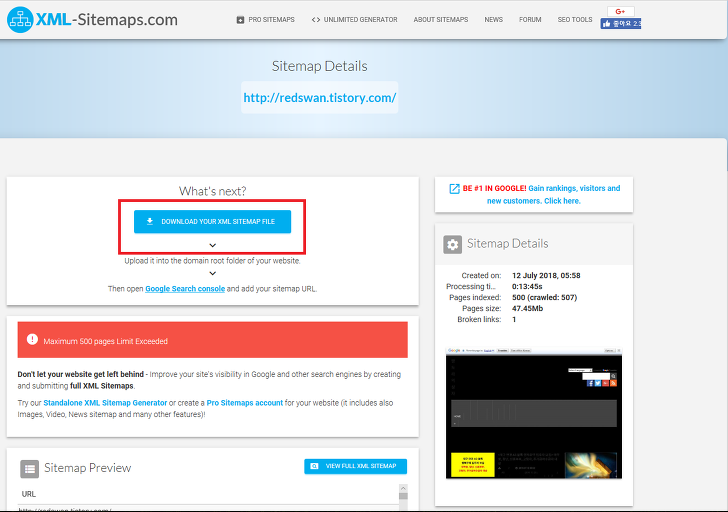728x512 pixels.
Task: Open UNLIMITED GENERATOR in the navigation
Action: pyautogui.click(x=355, y=19)
